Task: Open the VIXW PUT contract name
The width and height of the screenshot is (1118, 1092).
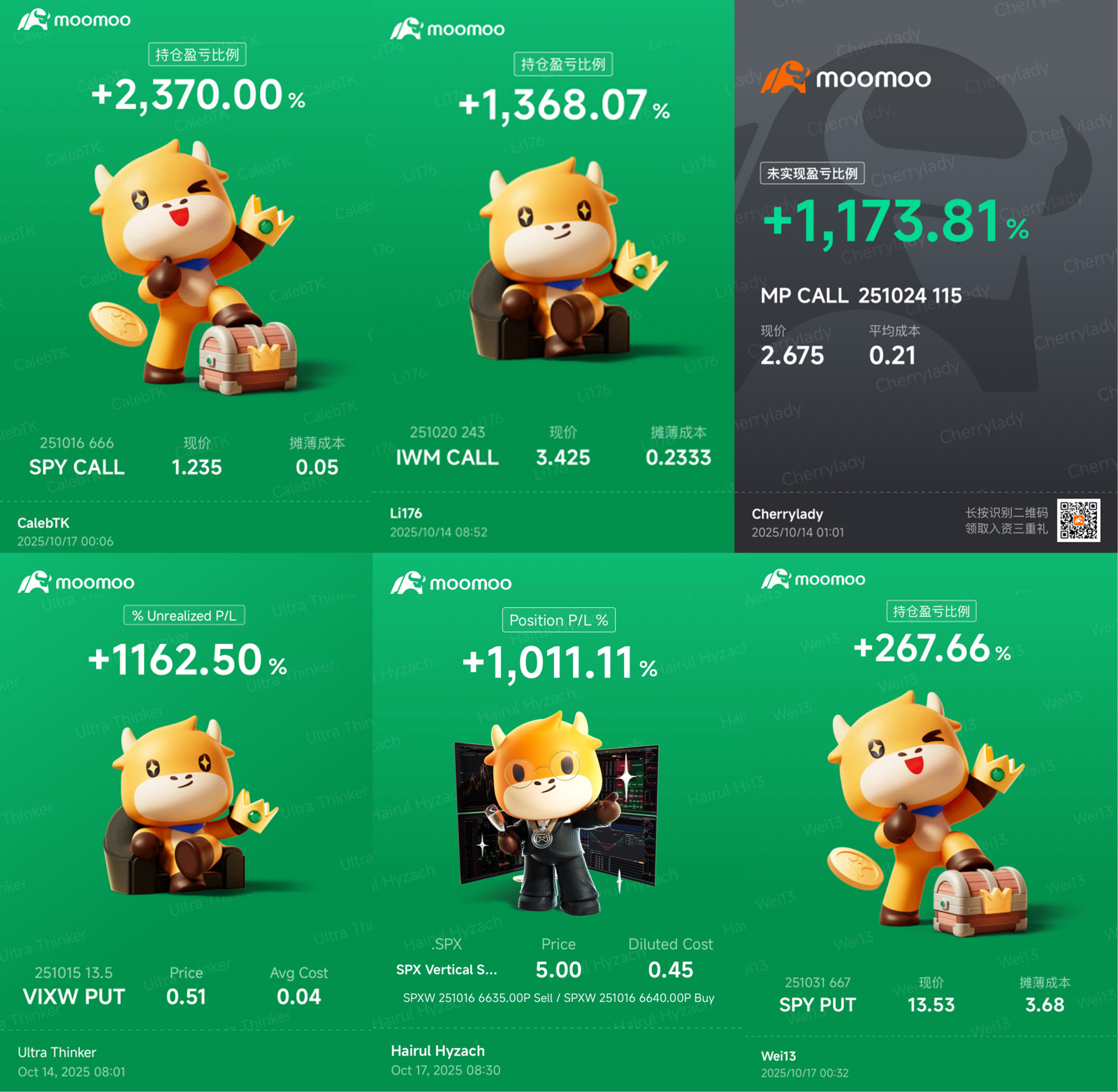Action: coord(74,996)
